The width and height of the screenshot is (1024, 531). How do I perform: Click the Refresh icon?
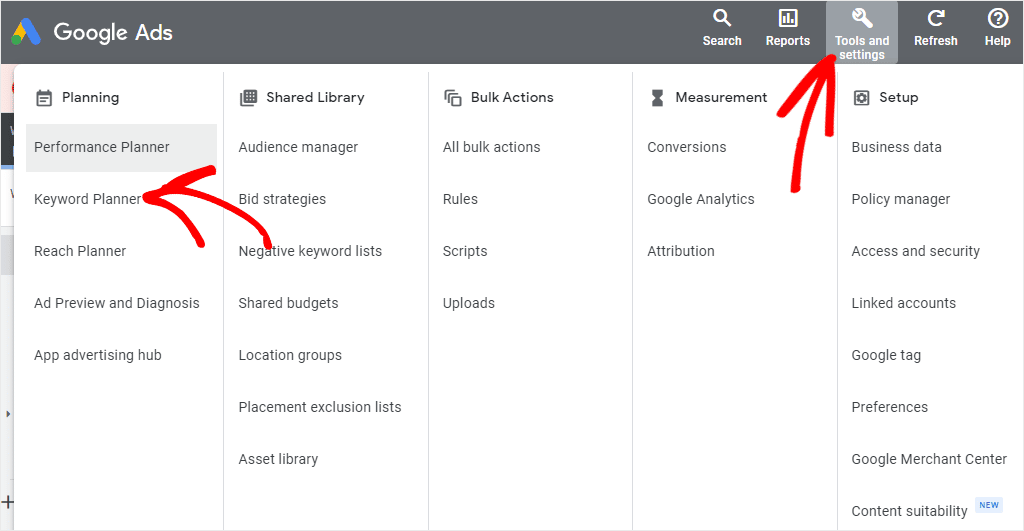(936, 18)
